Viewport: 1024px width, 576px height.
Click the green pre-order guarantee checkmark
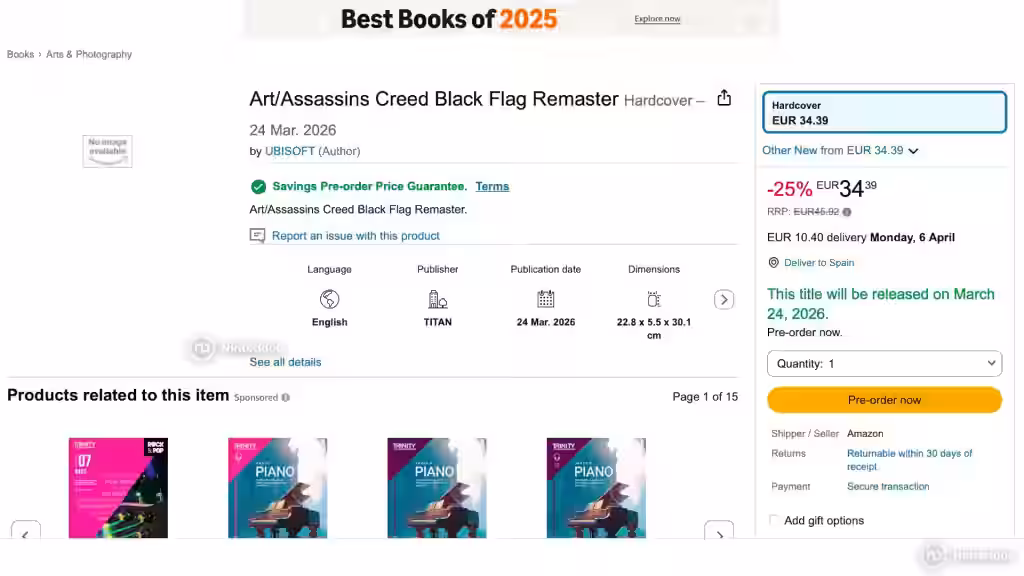(x=258, y=186)
